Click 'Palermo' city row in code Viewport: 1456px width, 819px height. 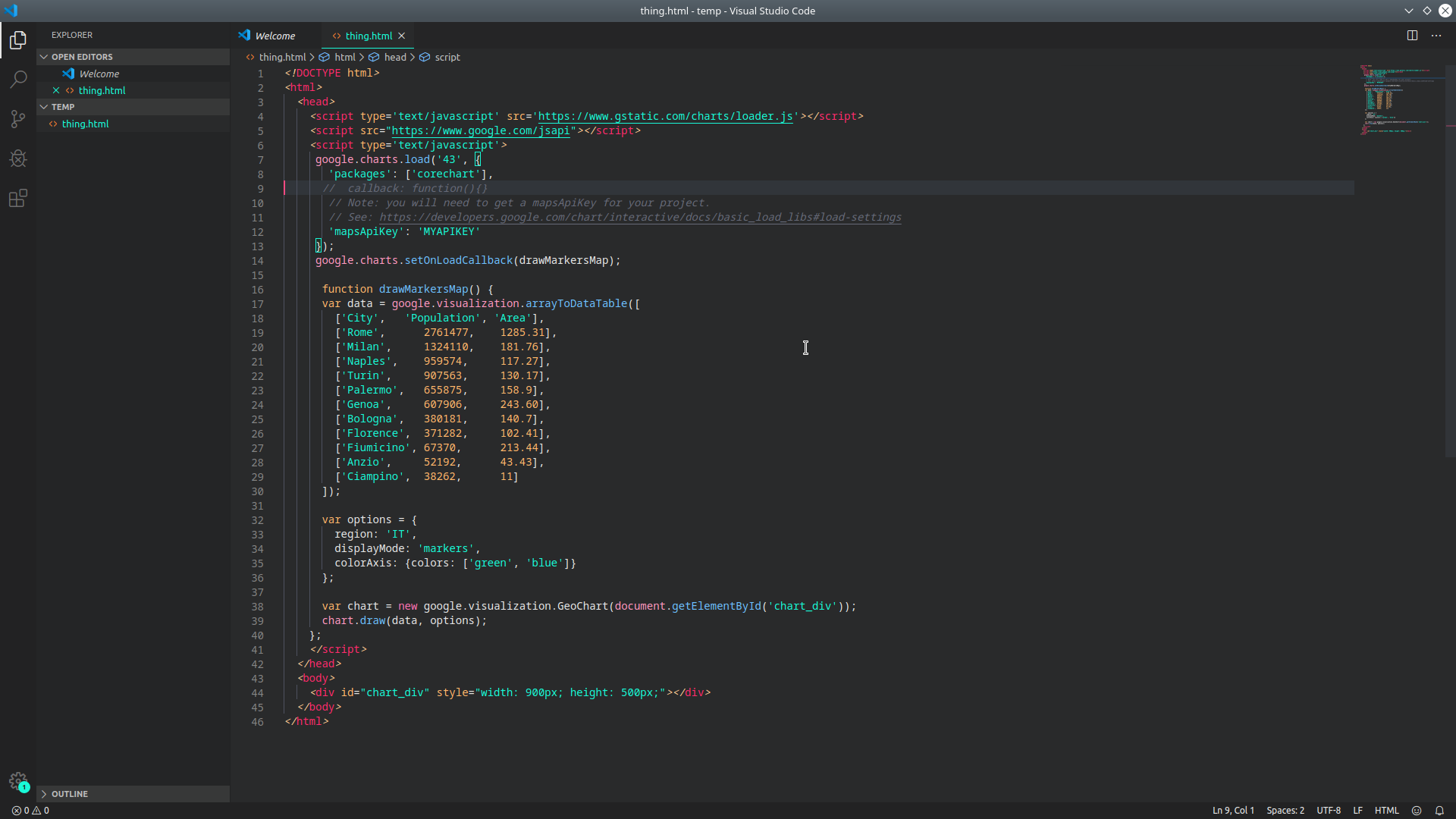(x=369, y=390)
